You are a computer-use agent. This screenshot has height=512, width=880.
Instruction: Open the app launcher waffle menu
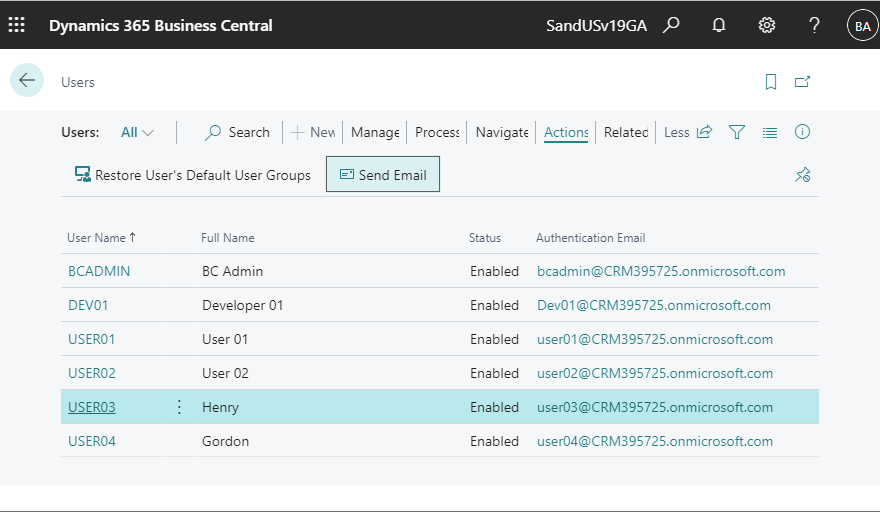(x=16, y=25)
